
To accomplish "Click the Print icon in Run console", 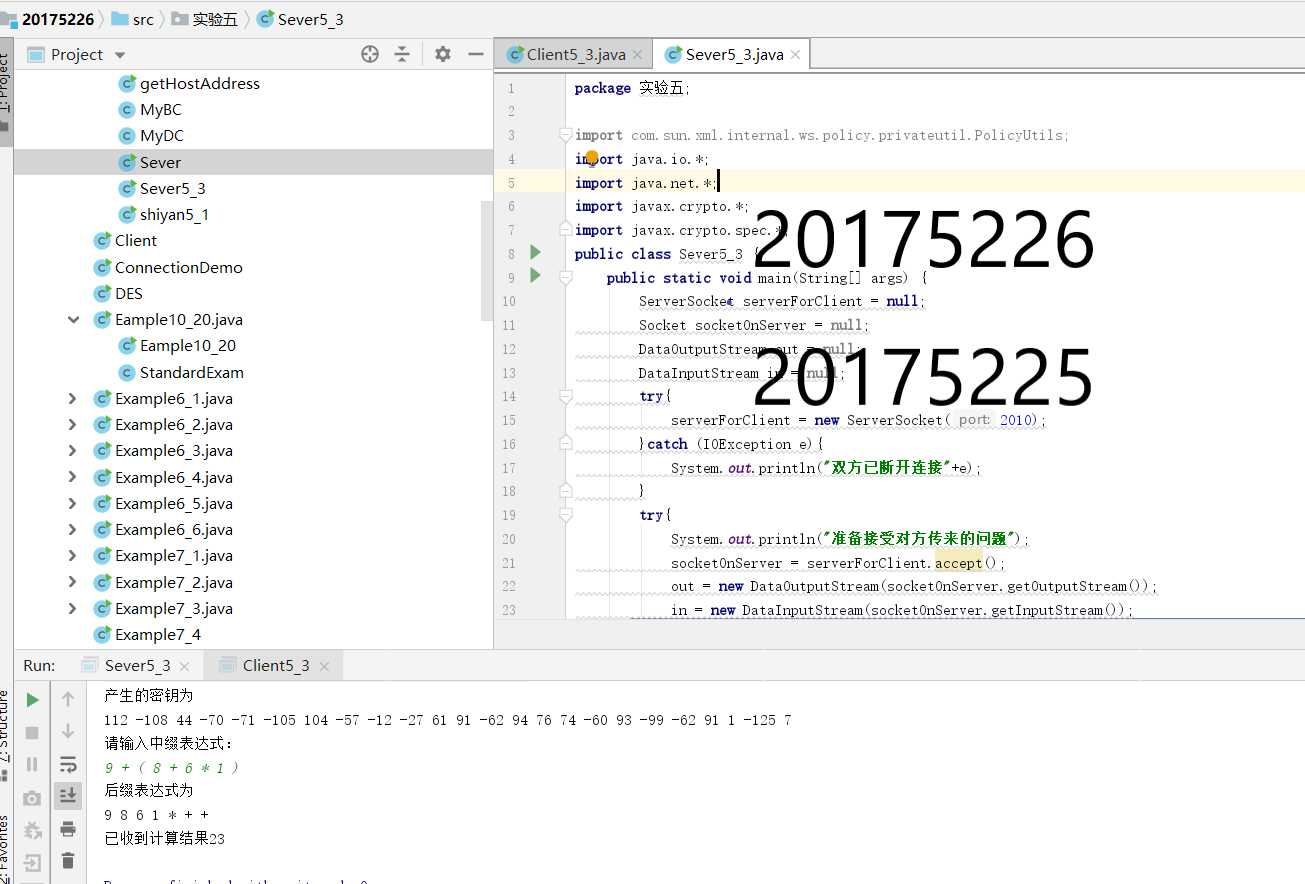I will [68, 828].
